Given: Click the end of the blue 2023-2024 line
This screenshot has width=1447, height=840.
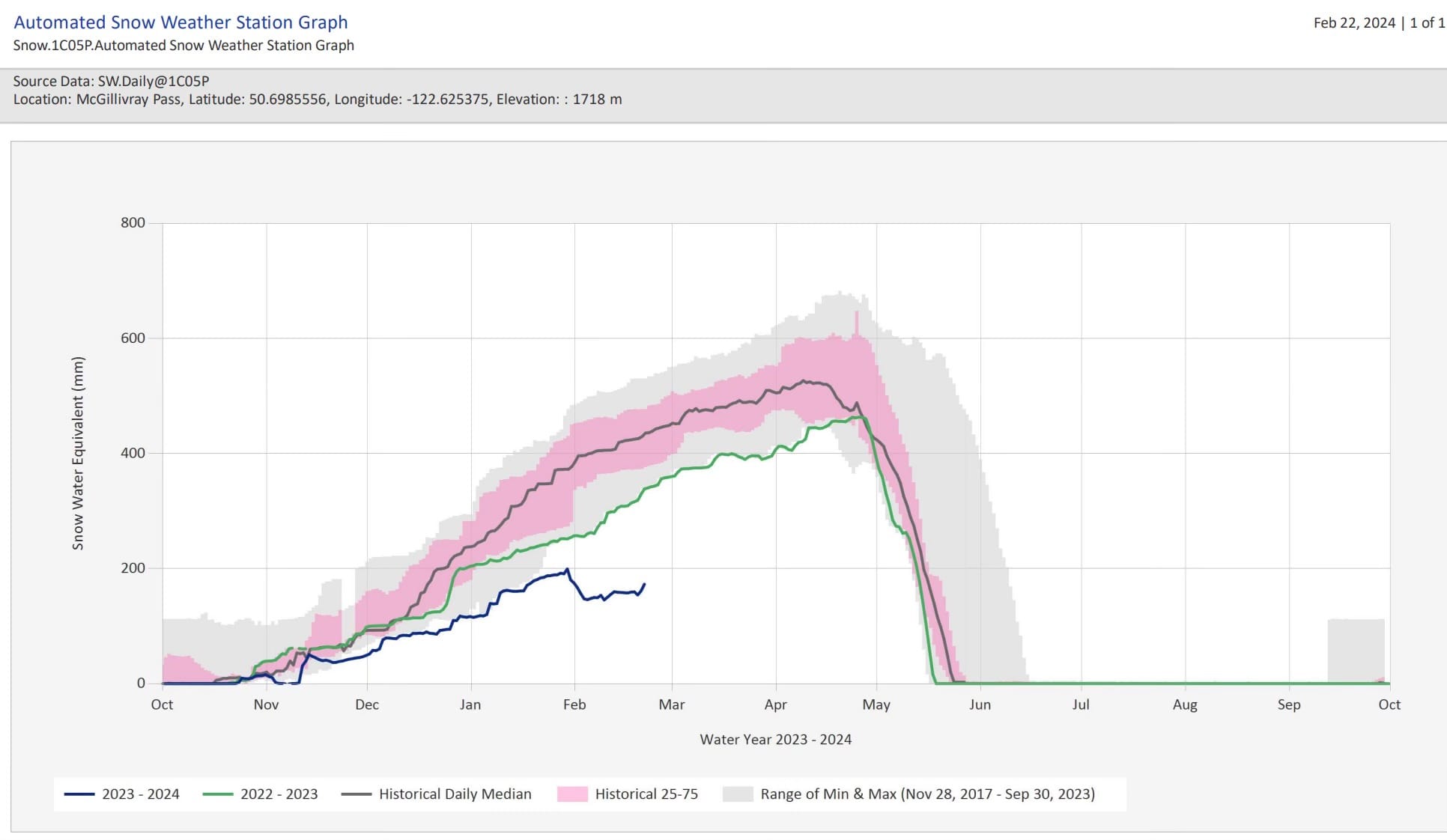Looking at the screenshot, I should pyautogui.click(x=644, y=585).
